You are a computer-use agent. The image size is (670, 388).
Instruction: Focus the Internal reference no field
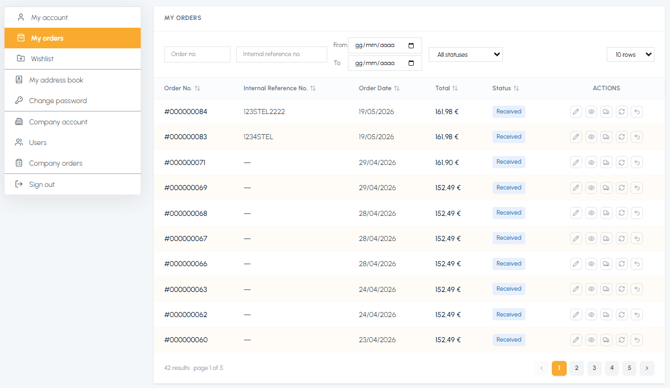pyautogui.click(x=281, y=54)
